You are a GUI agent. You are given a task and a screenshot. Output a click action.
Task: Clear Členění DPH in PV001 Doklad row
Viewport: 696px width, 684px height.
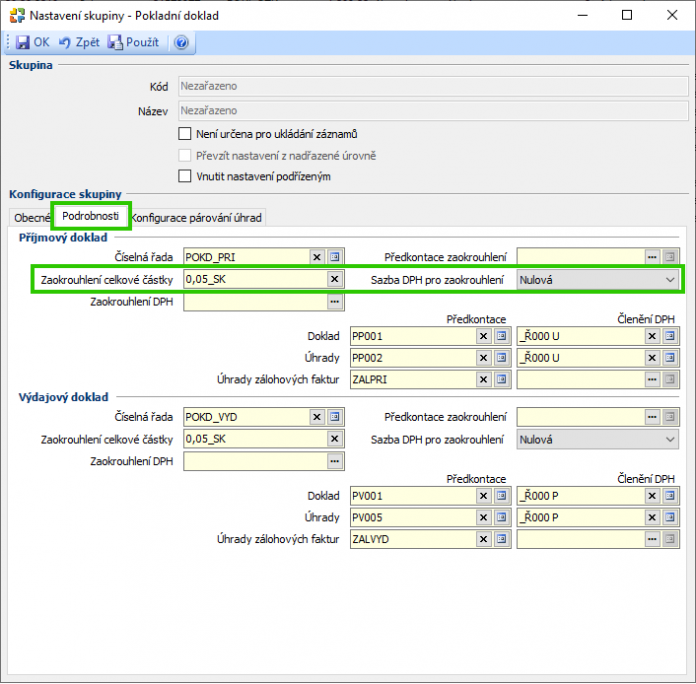[x=652, y=496]
